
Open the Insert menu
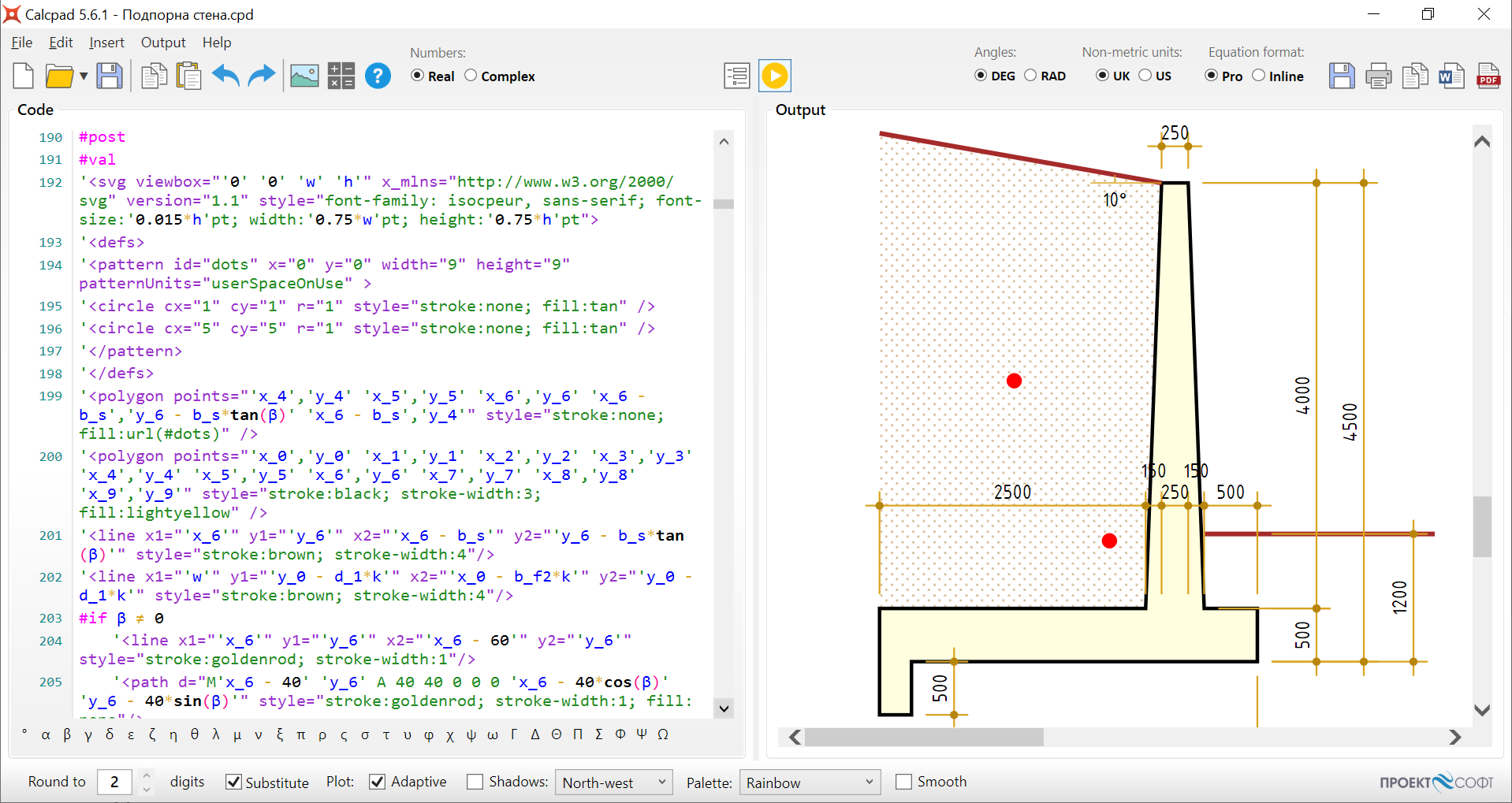point(106,43)
